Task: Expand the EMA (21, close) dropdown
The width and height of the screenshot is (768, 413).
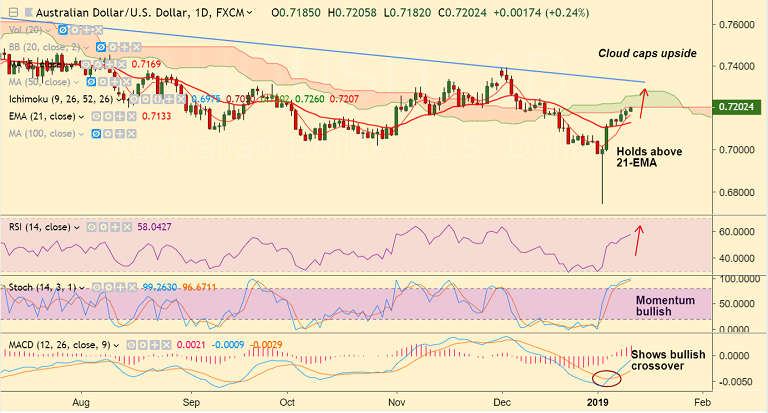Action: [x=81, y=117]
